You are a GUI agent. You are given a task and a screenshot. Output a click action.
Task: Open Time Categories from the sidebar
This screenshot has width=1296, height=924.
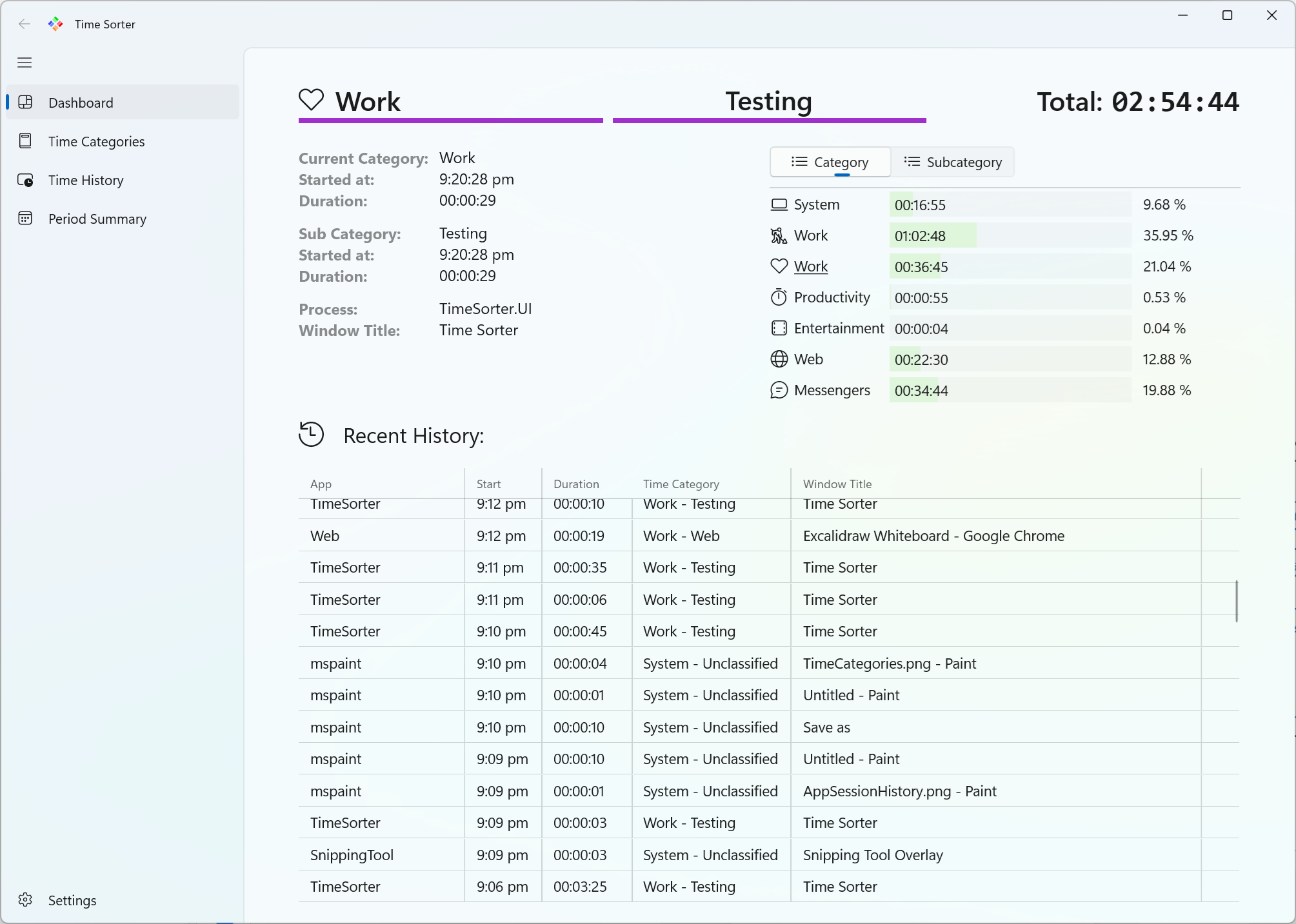[96, 141]
